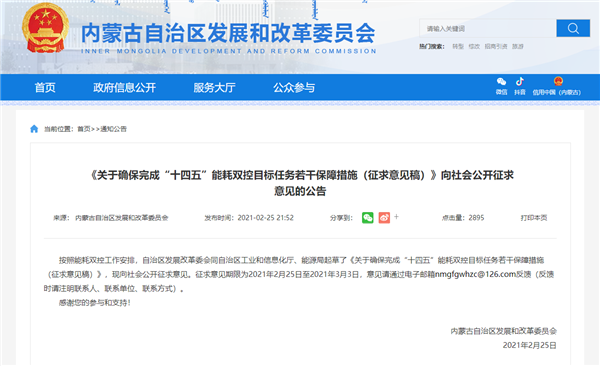This screenshot has width=600, height=366.
Task: Click the magnifier search button
Action: tap(573, 28)
